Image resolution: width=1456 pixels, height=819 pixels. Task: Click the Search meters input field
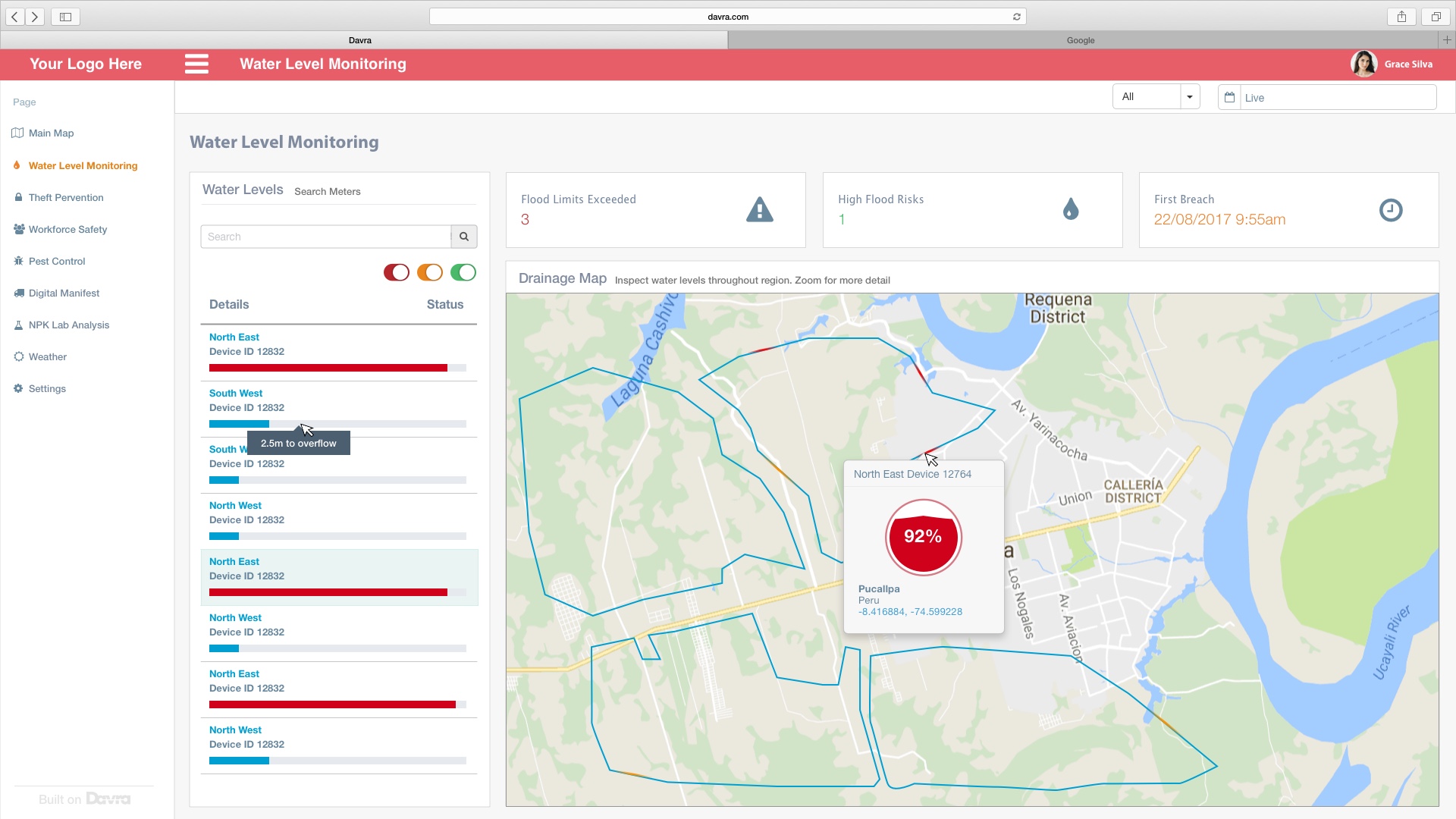point(325,237)
